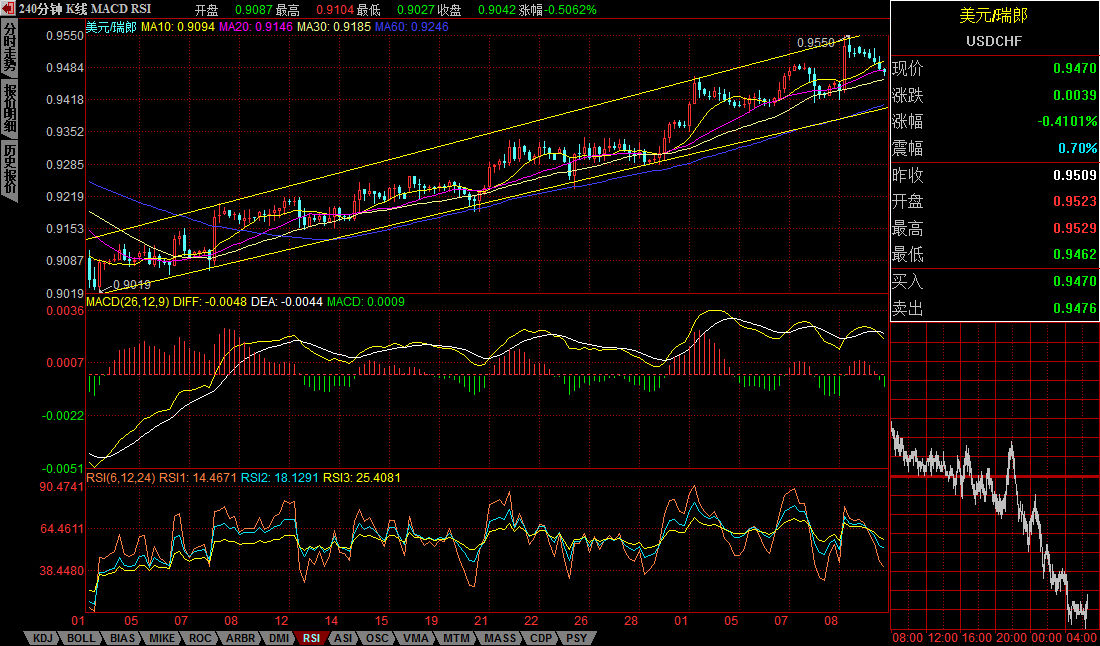The height and width of the screenshot is (646, 1100).
Task: Click the MA20: 0.9146 legend
Action: [256, 27]
